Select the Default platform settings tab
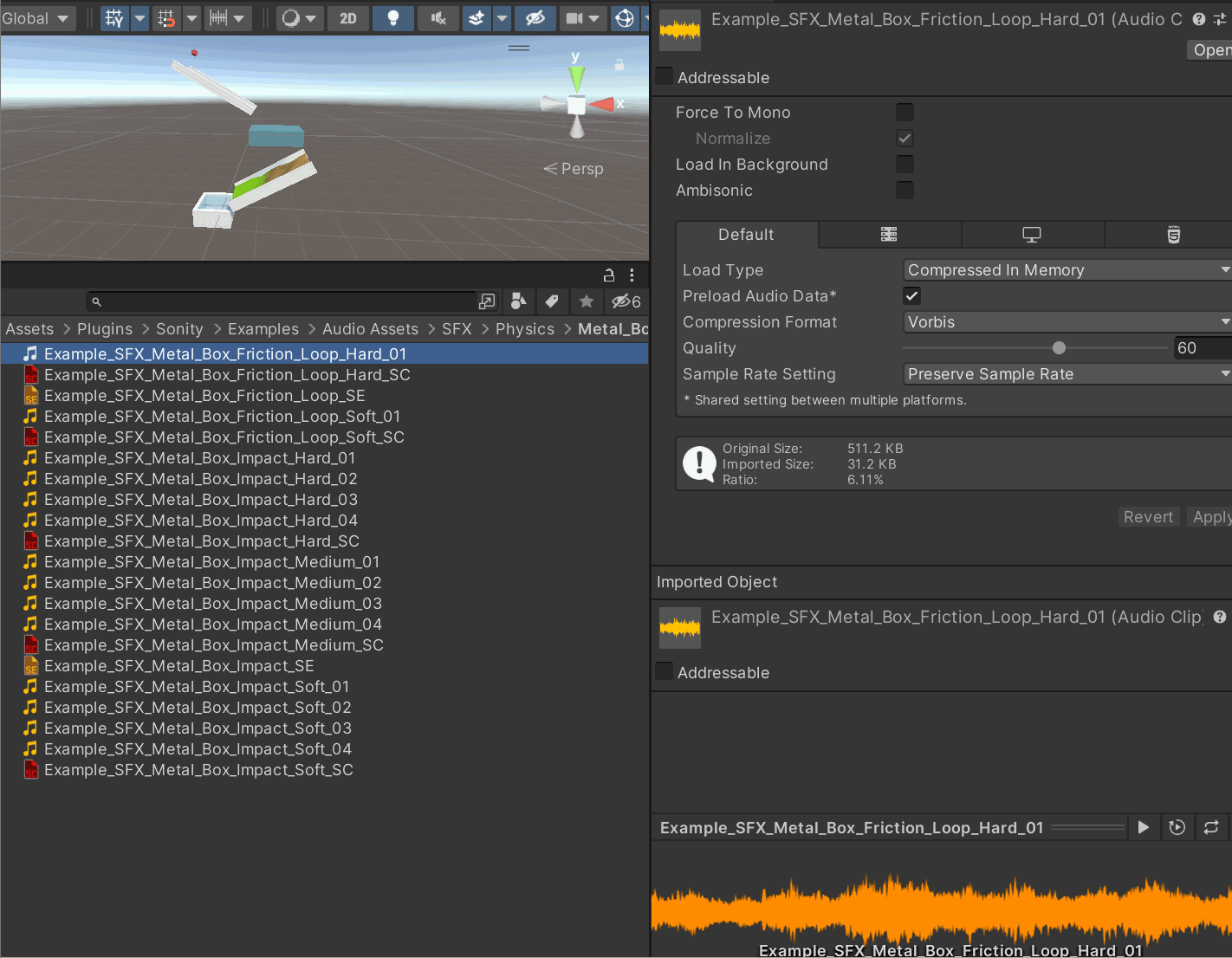 [746, 234]
